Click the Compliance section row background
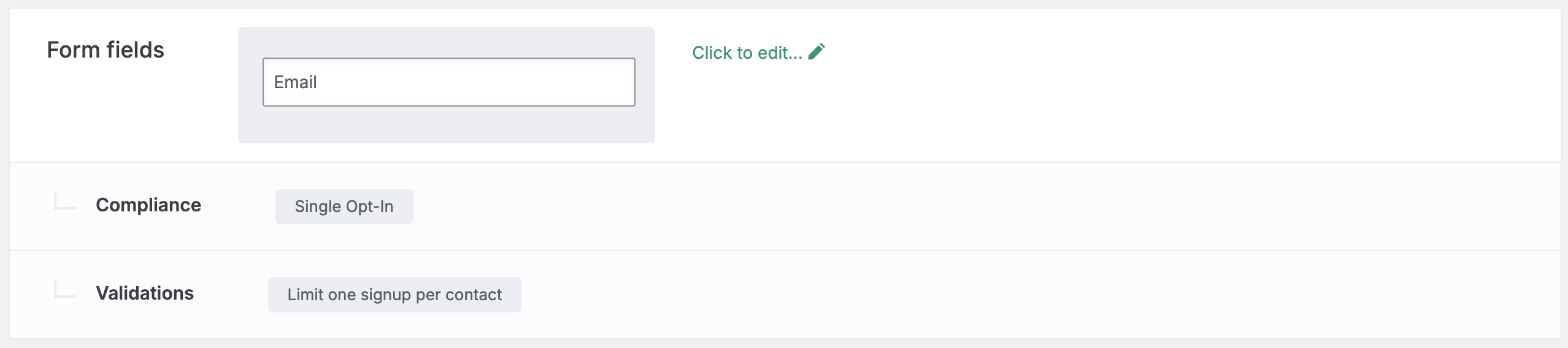The image size is (1568, 348). 785,206
